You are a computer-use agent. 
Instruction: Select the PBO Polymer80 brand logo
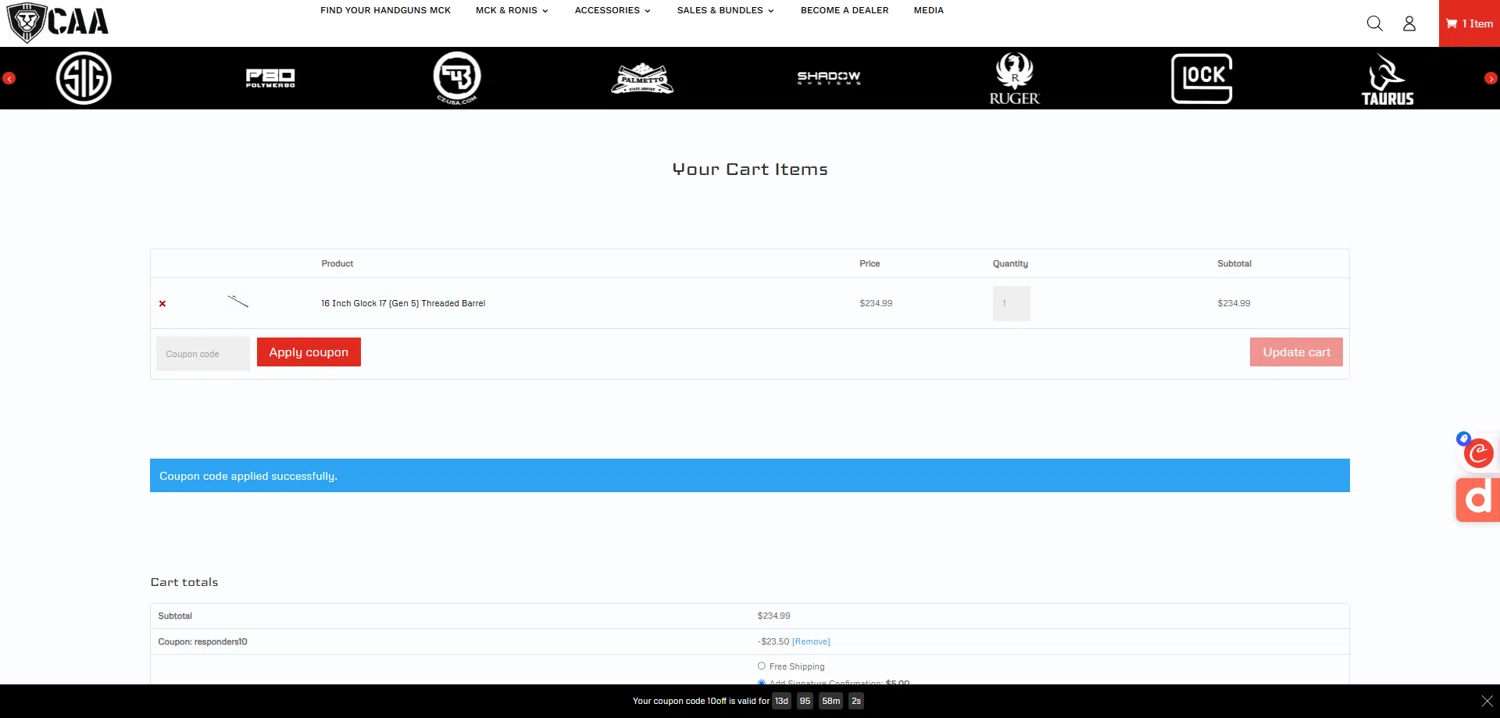270,78
